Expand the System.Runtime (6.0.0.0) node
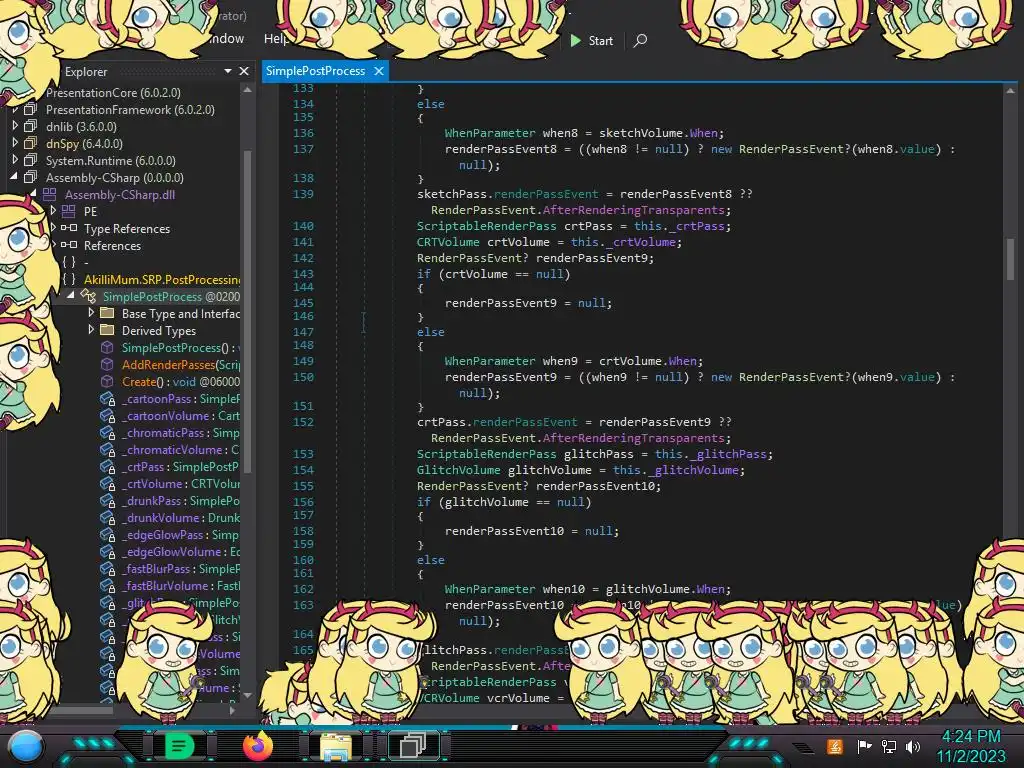Viewport: 1024px width, 768px height. click(15, 159)
